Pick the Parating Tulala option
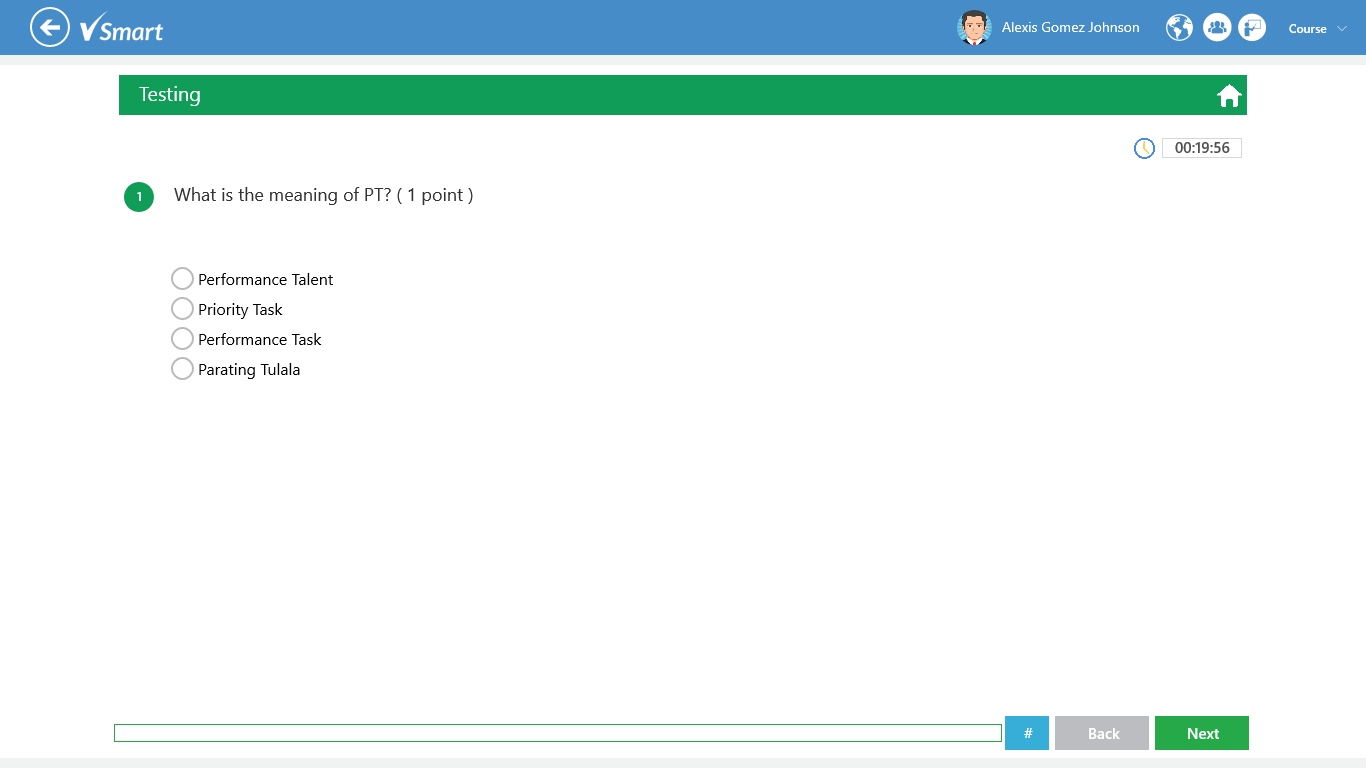 coord(182,369)
